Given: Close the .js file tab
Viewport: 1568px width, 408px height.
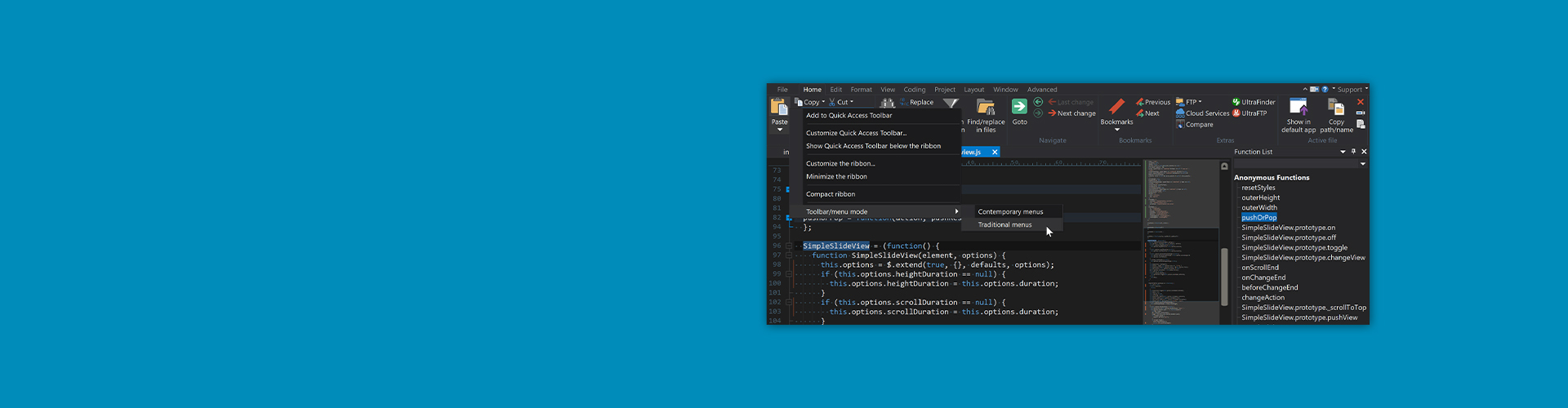Looking at the screenshot, I should [995, 152].
